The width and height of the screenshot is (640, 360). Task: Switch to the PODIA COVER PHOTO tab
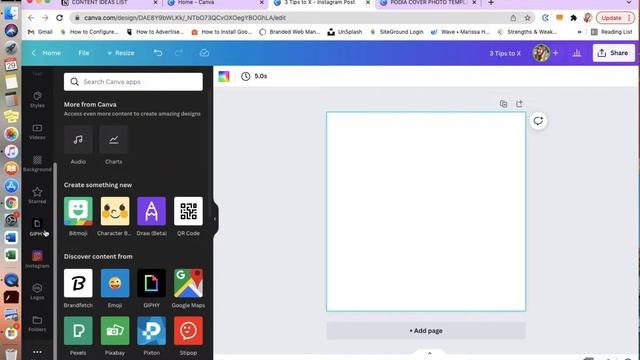(x=427, y=3)
